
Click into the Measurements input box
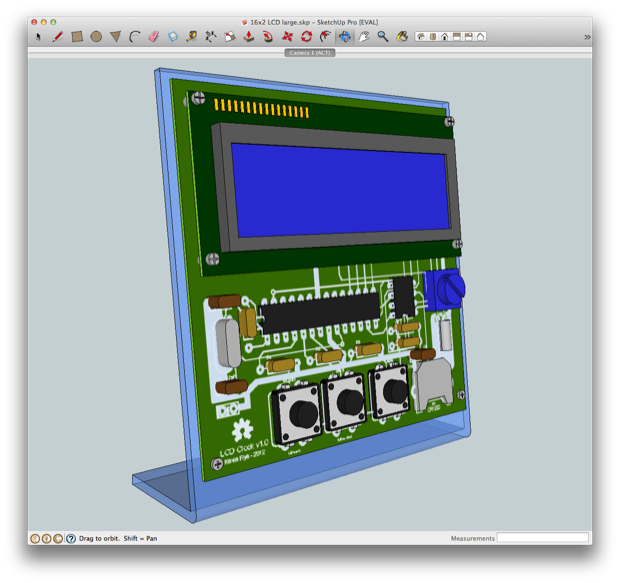[x=542, y=538]
